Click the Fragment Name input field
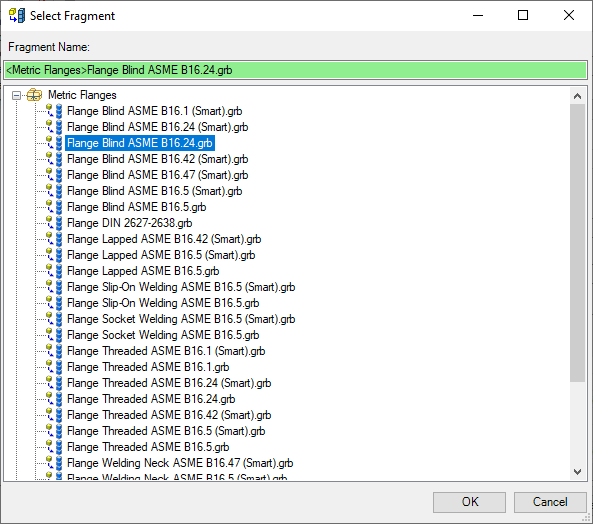This screenshot has height=524, width=593. pos(295,70)
